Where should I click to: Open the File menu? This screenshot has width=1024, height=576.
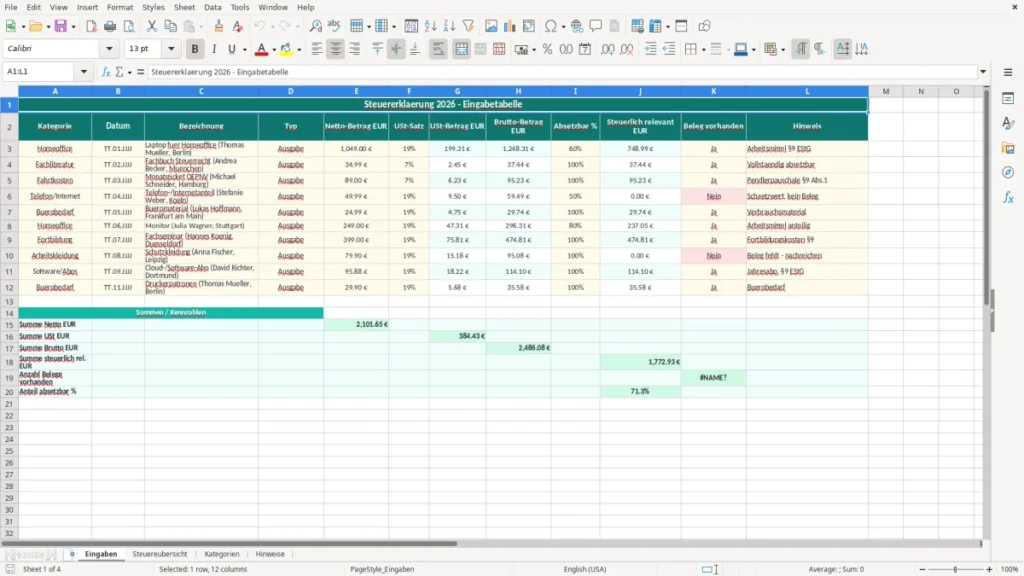coord(11,7)
